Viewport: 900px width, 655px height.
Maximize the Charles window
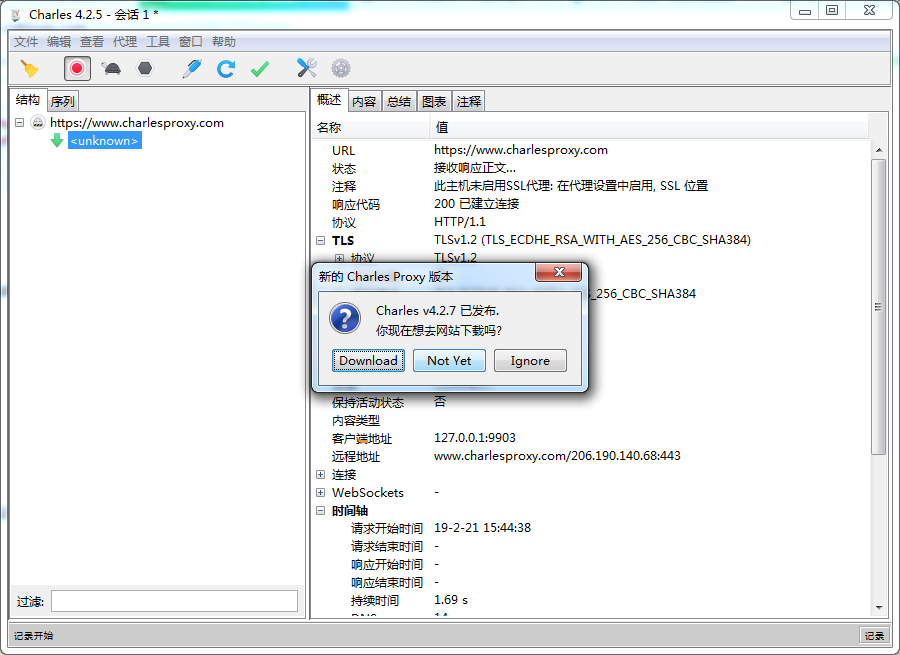832,11
